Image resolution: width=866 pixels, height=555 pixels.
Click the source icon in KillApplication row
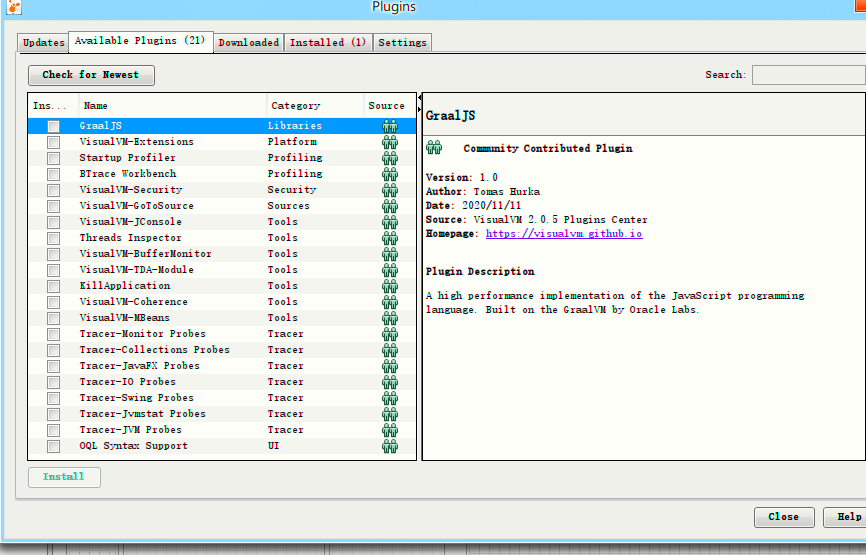pos(390,286)
